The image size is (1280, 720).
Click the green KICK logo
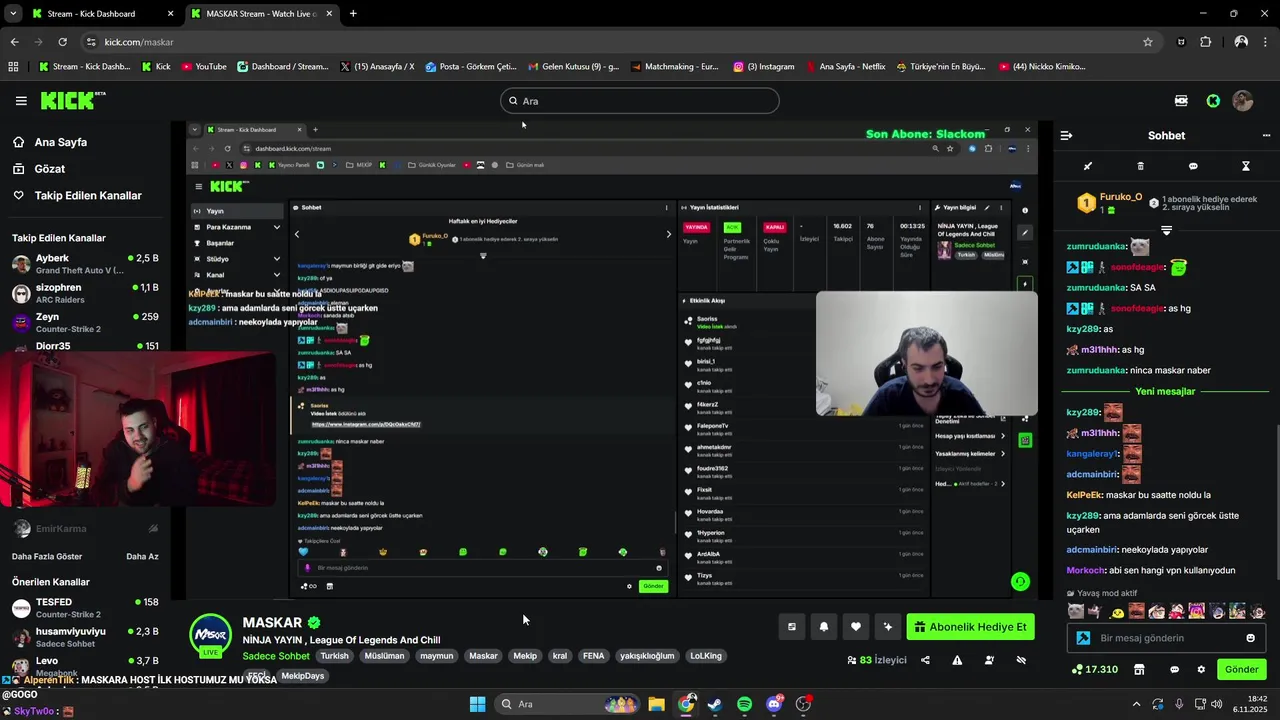[73, 100]
